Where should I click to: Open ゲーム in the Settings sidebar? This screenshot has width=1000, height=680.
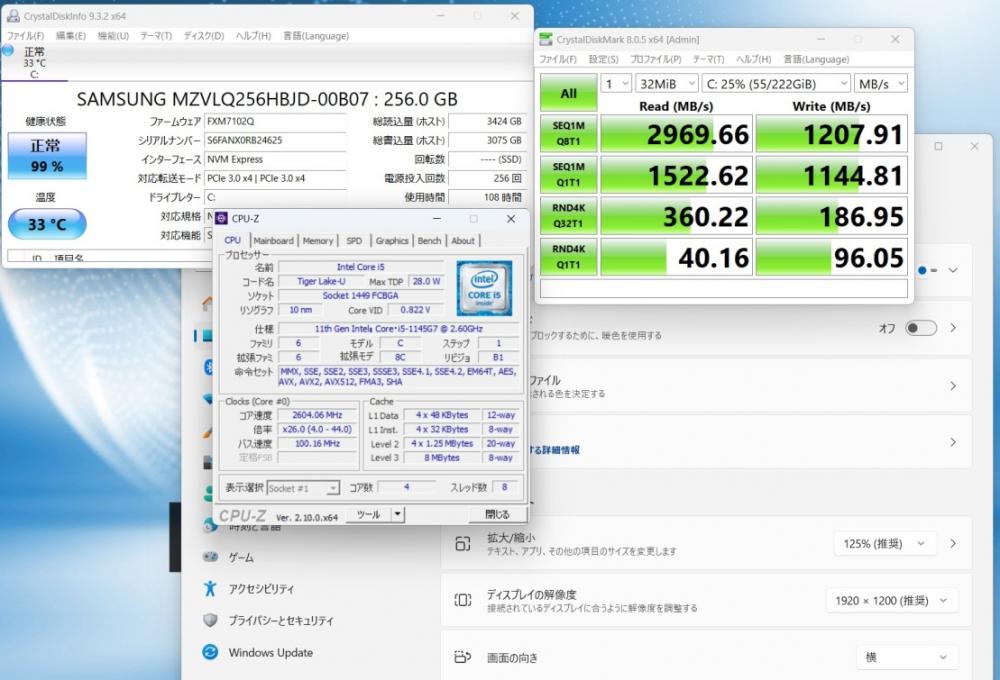click(241, 558)
